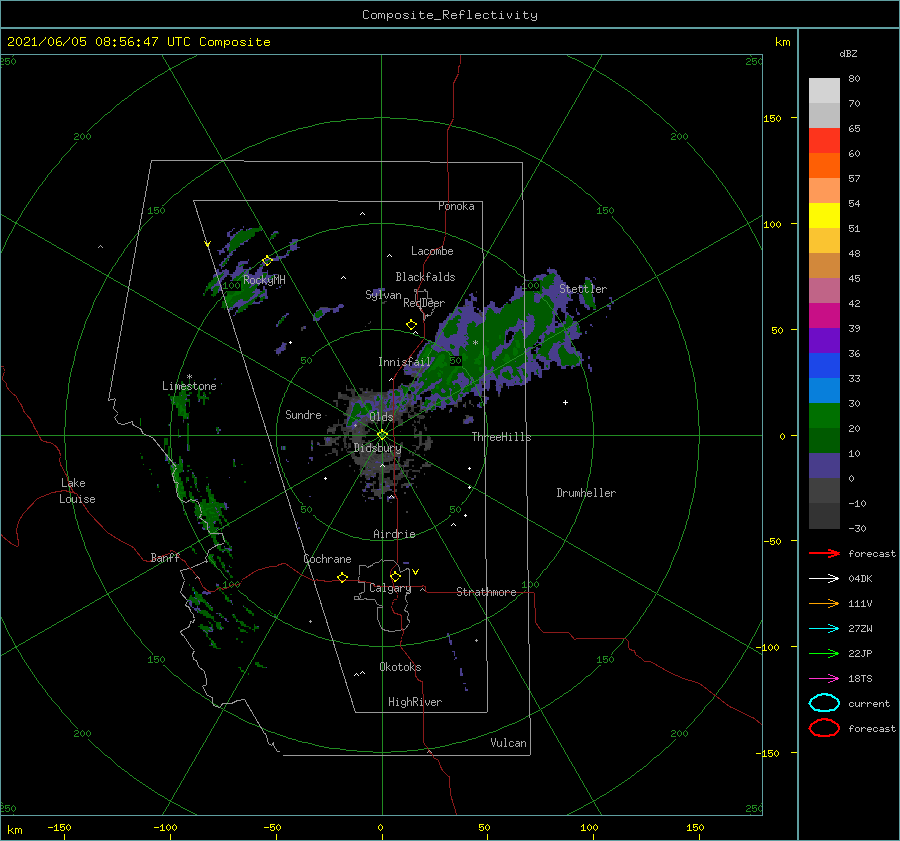The height and width of the screenshot is (841, 900).
Task: Click the km unit label at top right
Action: [782, 42]
